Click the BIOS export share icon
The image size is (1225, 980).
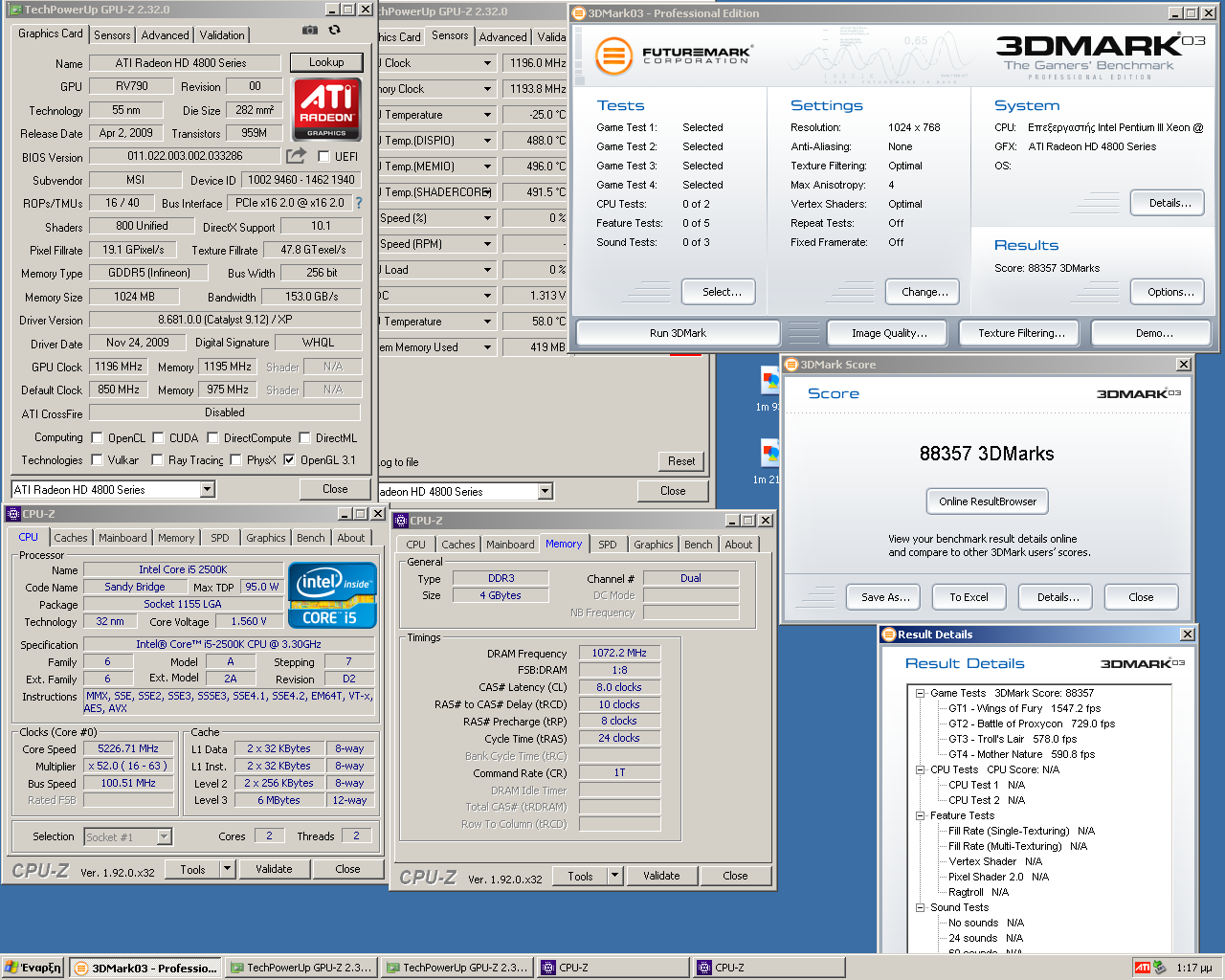pos(296,155)
